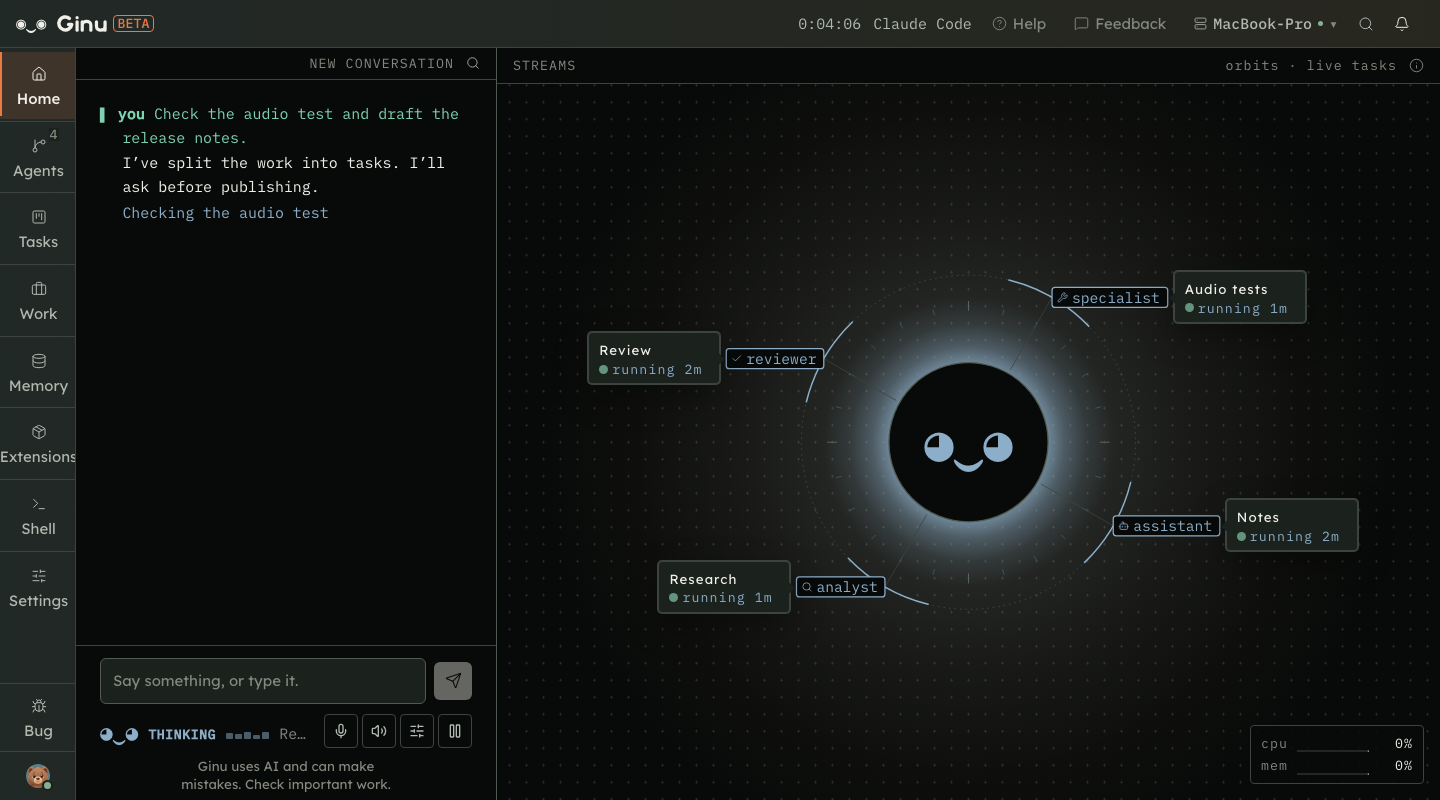Select the Review task card
1440x800 pixels.
point(654,358)
